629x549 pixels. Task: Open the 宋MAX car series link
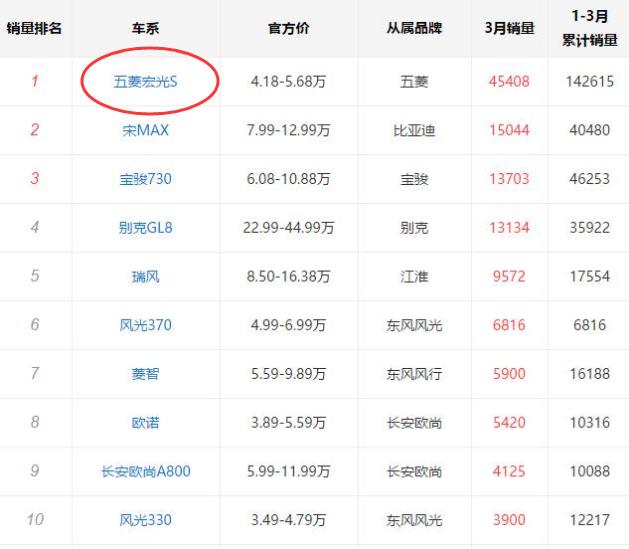click(145, 130)
